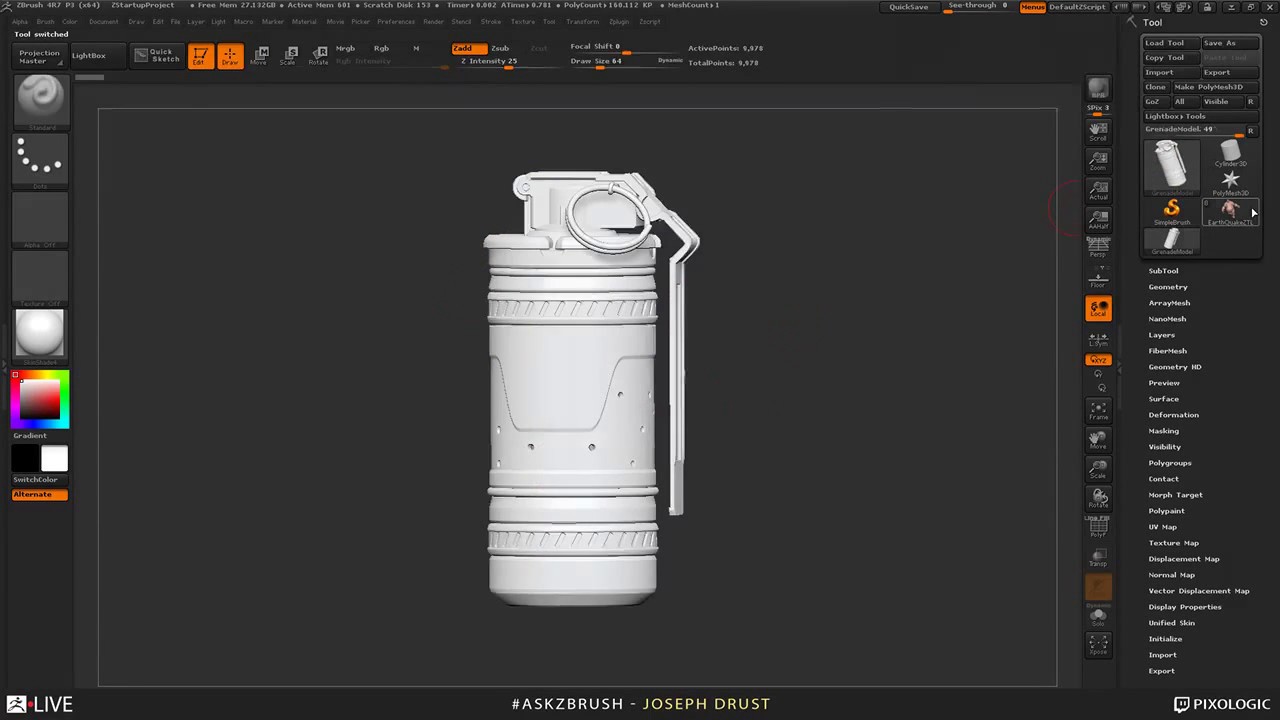Select the Scale tool on the top shelf
The height and width of the screenshot is (720, 1280).
point(290,55)
